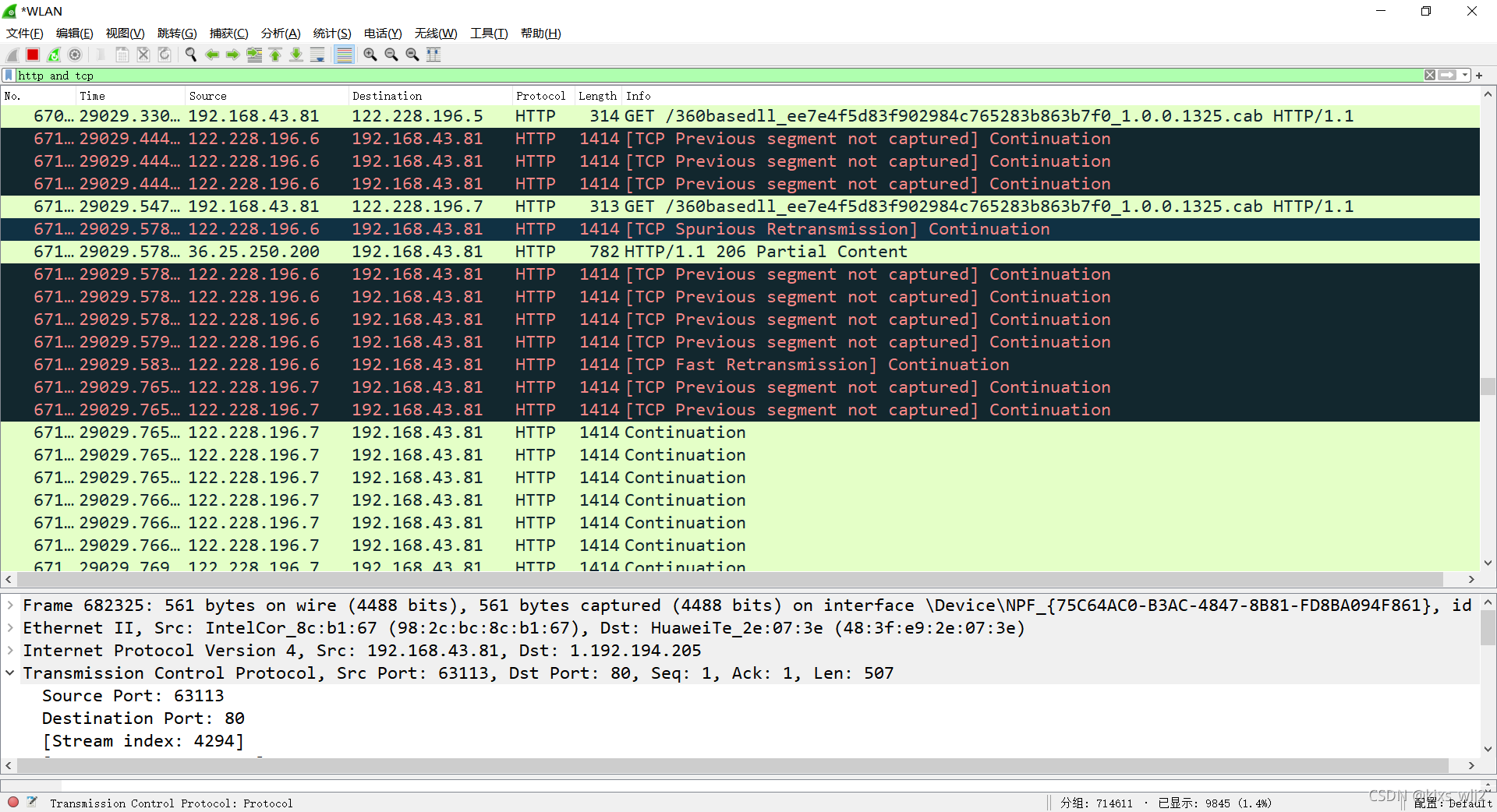Go back to previous packet arrow
The height and width of the screenshot is (812, 1497).
[x=211, y=55]
